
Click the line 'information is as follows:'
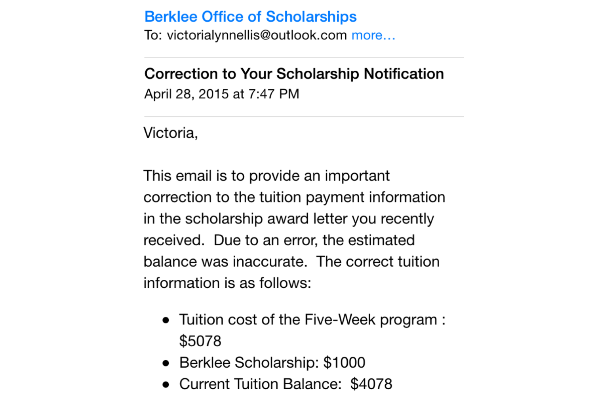(227, 283)
